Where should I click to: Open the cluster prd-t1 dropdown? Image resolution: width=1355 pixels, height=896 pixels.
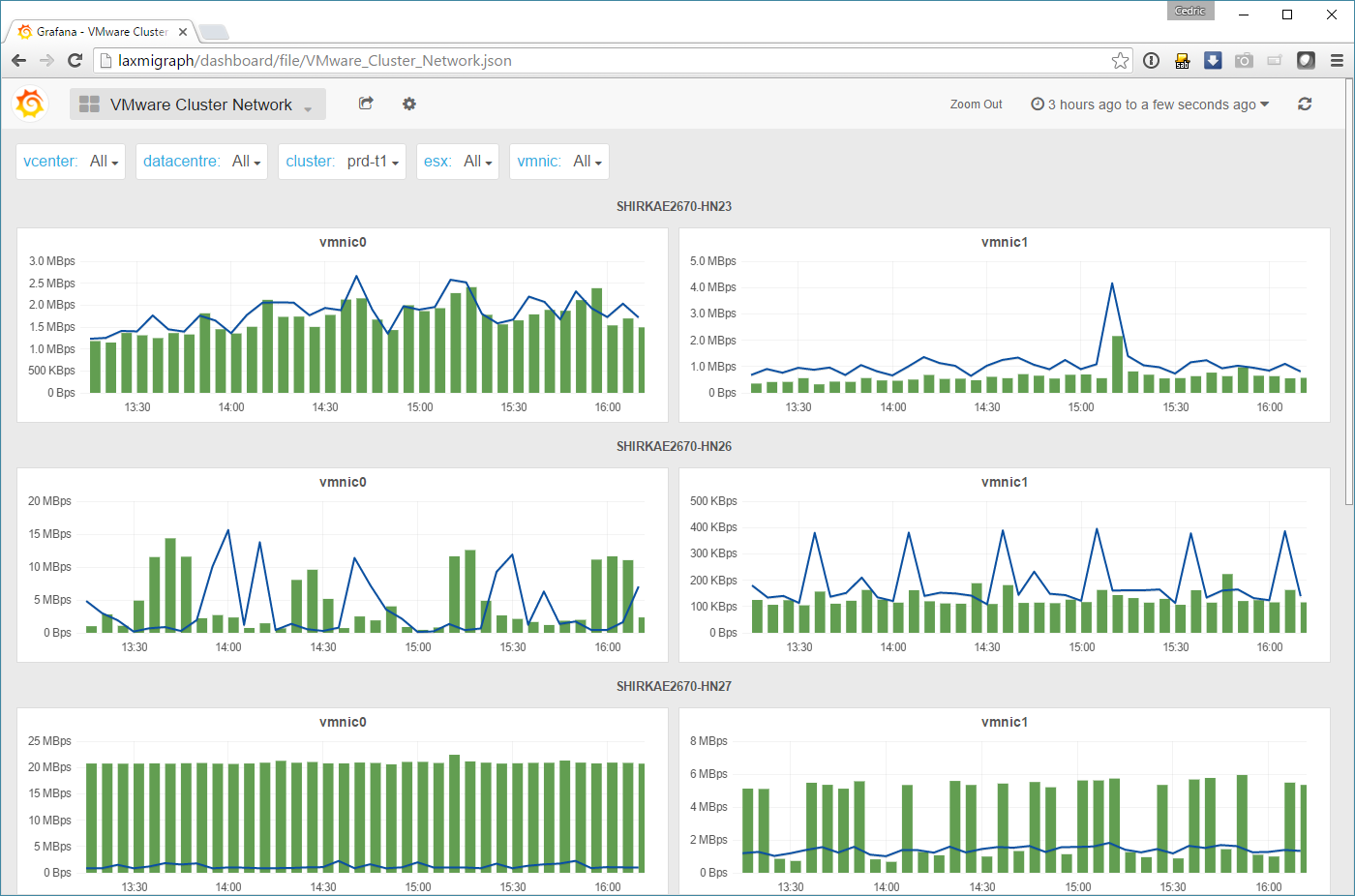point(373,162)
